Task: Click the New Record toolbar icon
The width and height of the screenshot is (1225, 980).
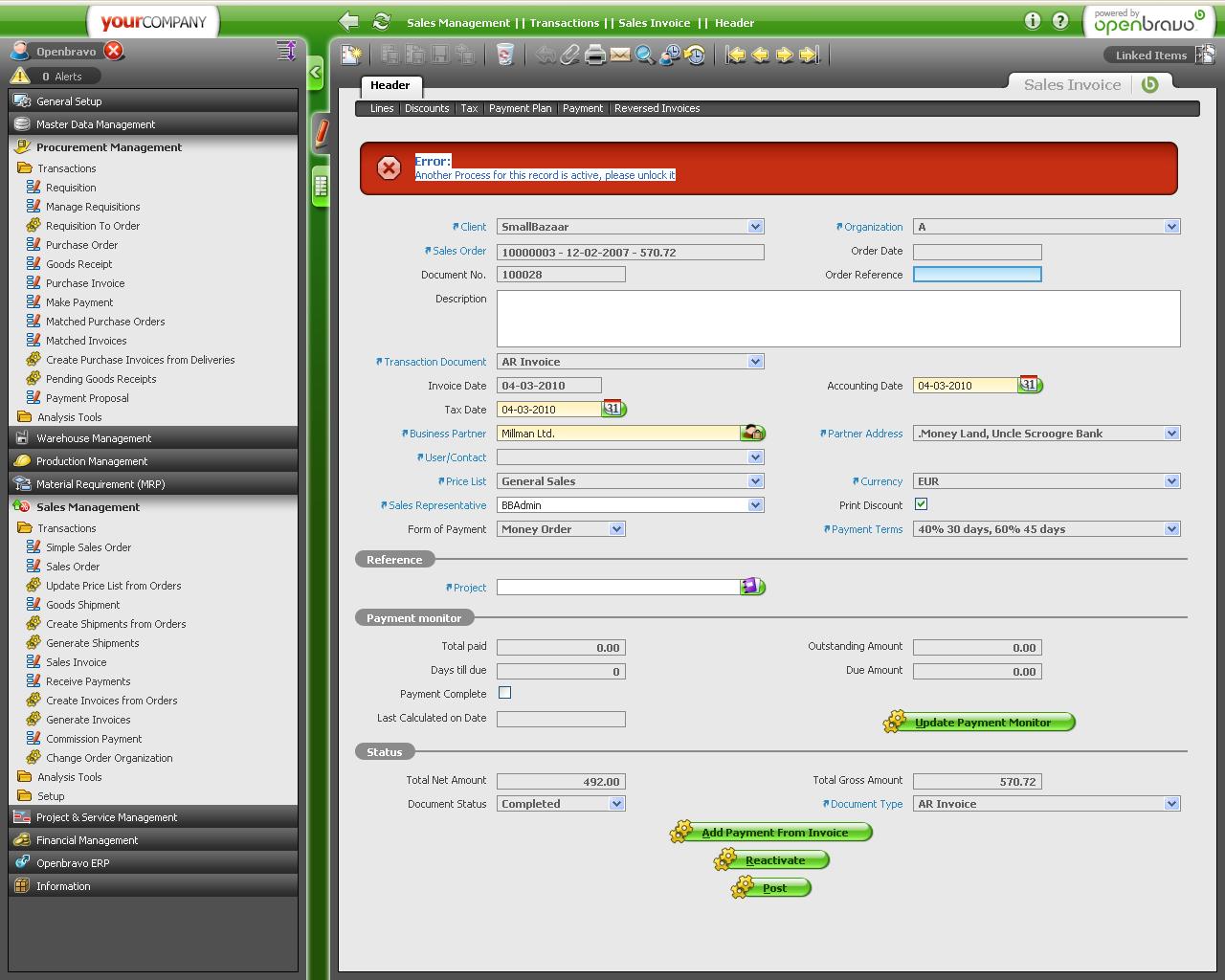Action: click(351, 56)
